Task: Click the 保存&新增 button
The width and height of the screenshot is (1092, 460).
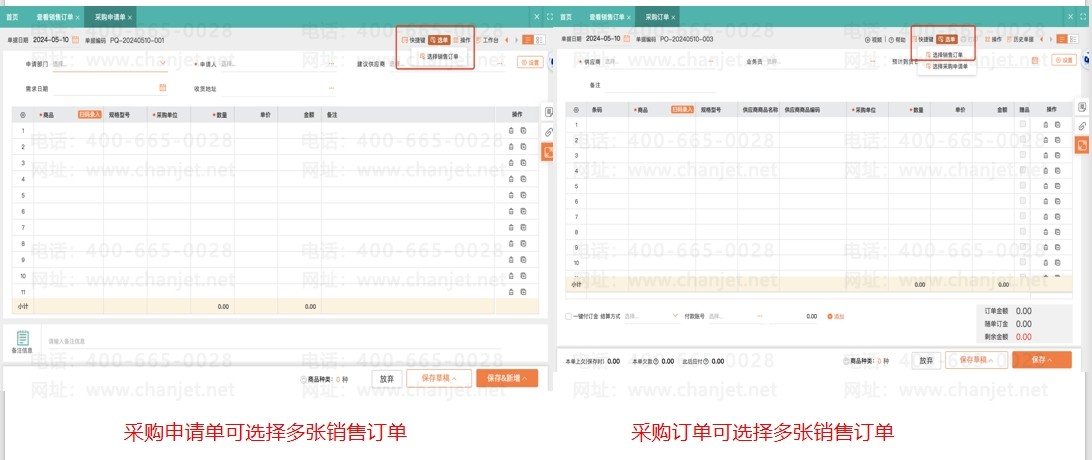Action: [x=508, y=379]
